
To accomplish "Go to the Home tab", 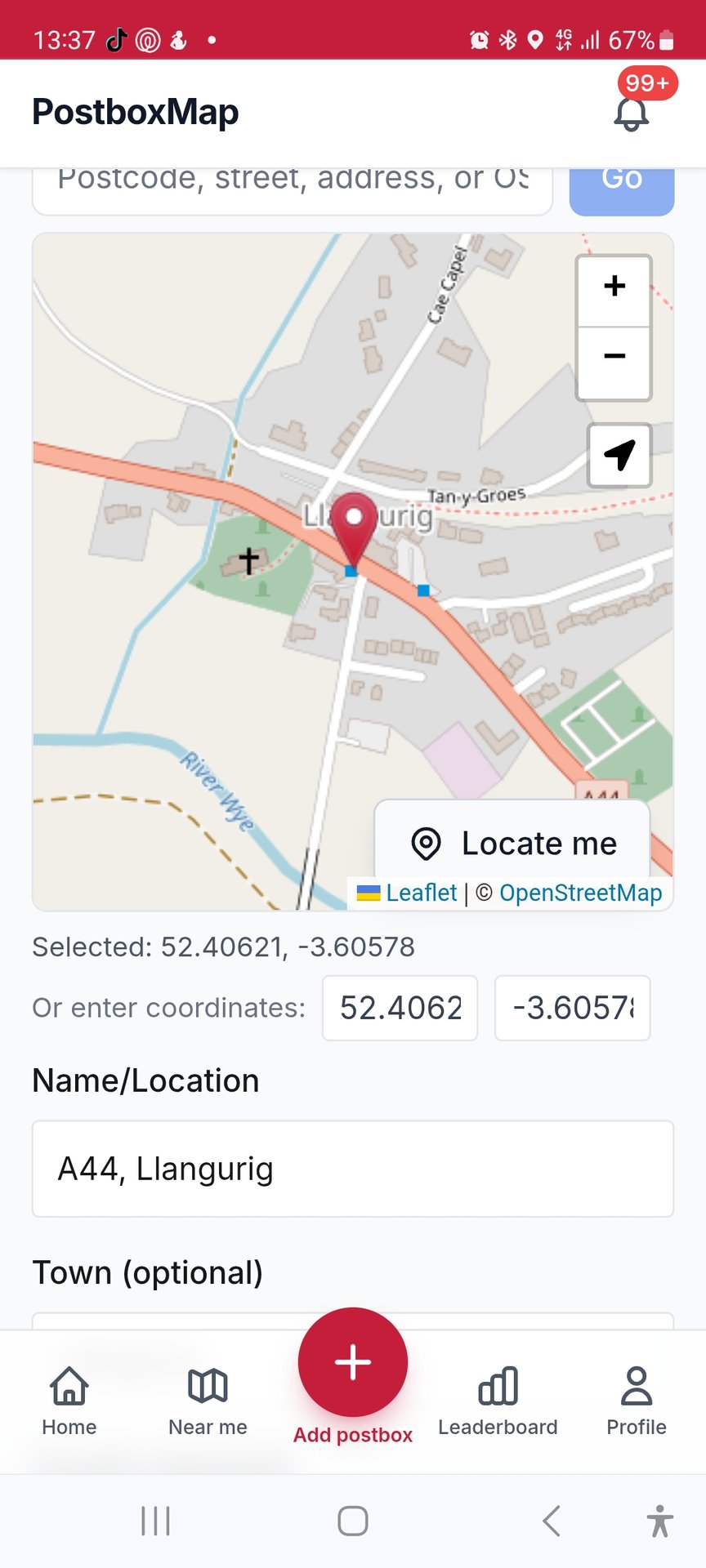I will [69, 1401].
